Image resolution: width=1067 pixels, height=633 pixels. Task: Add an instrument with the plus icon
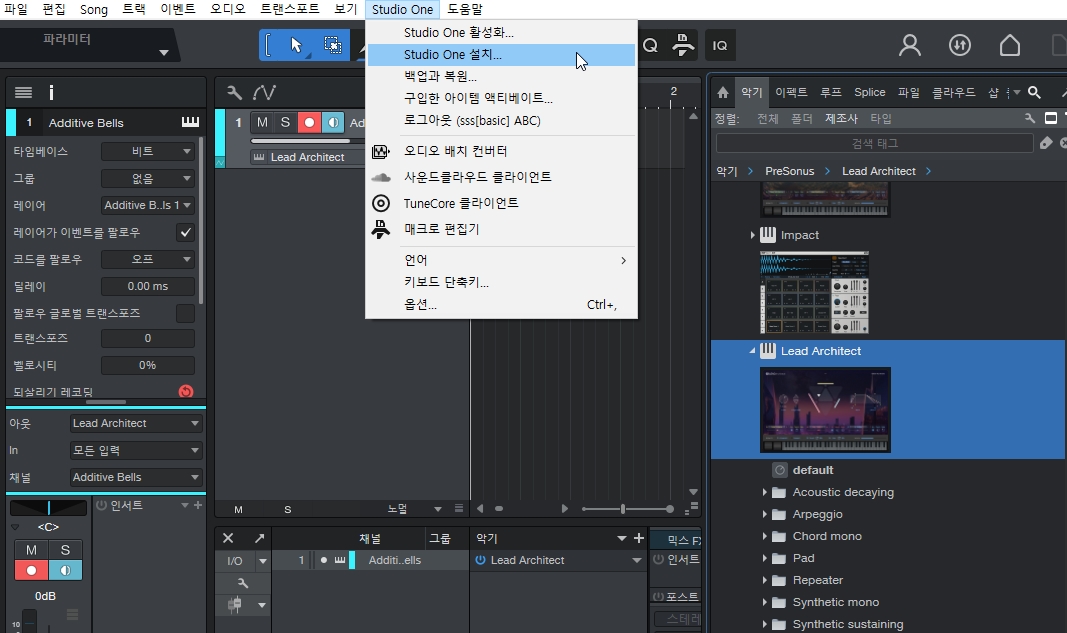[639, 538]
